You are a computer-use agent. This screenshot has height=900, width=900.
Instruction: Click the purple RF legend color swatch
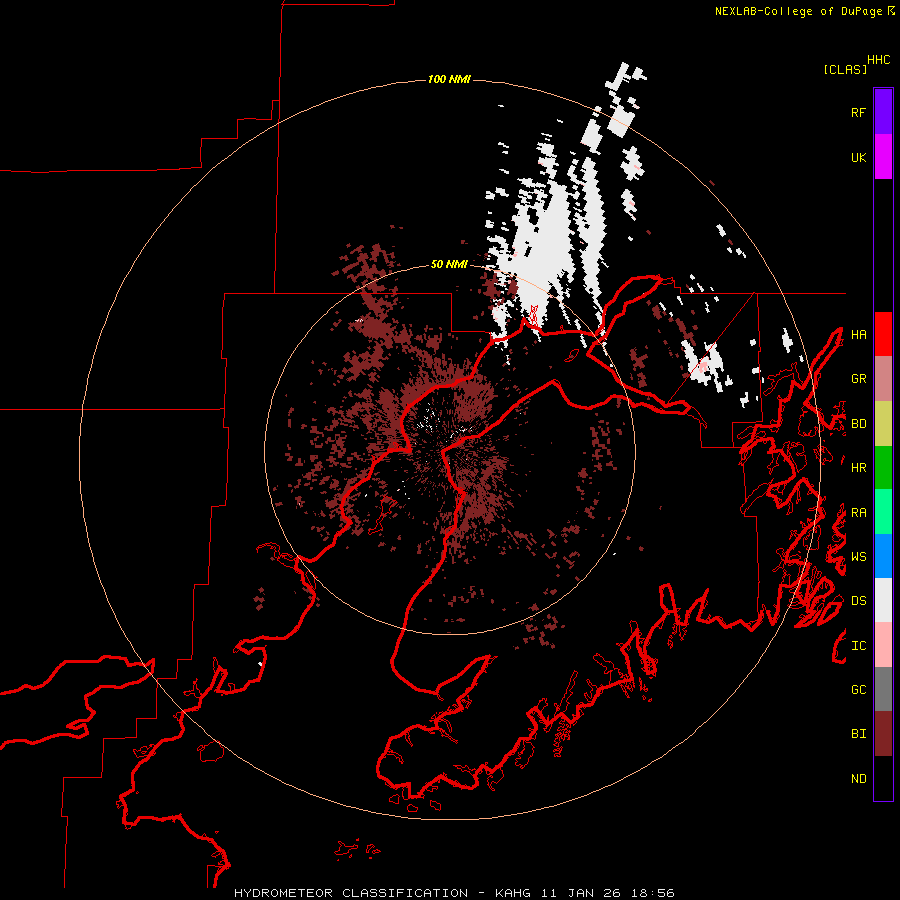[883, 112]
